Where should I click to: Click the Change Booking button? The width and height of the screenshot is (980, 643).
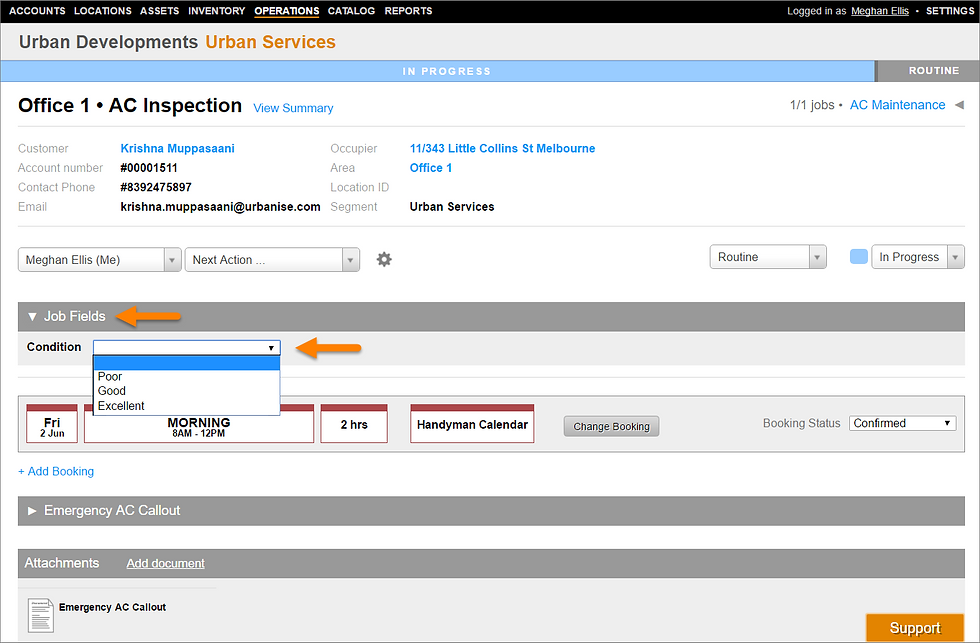611,426
